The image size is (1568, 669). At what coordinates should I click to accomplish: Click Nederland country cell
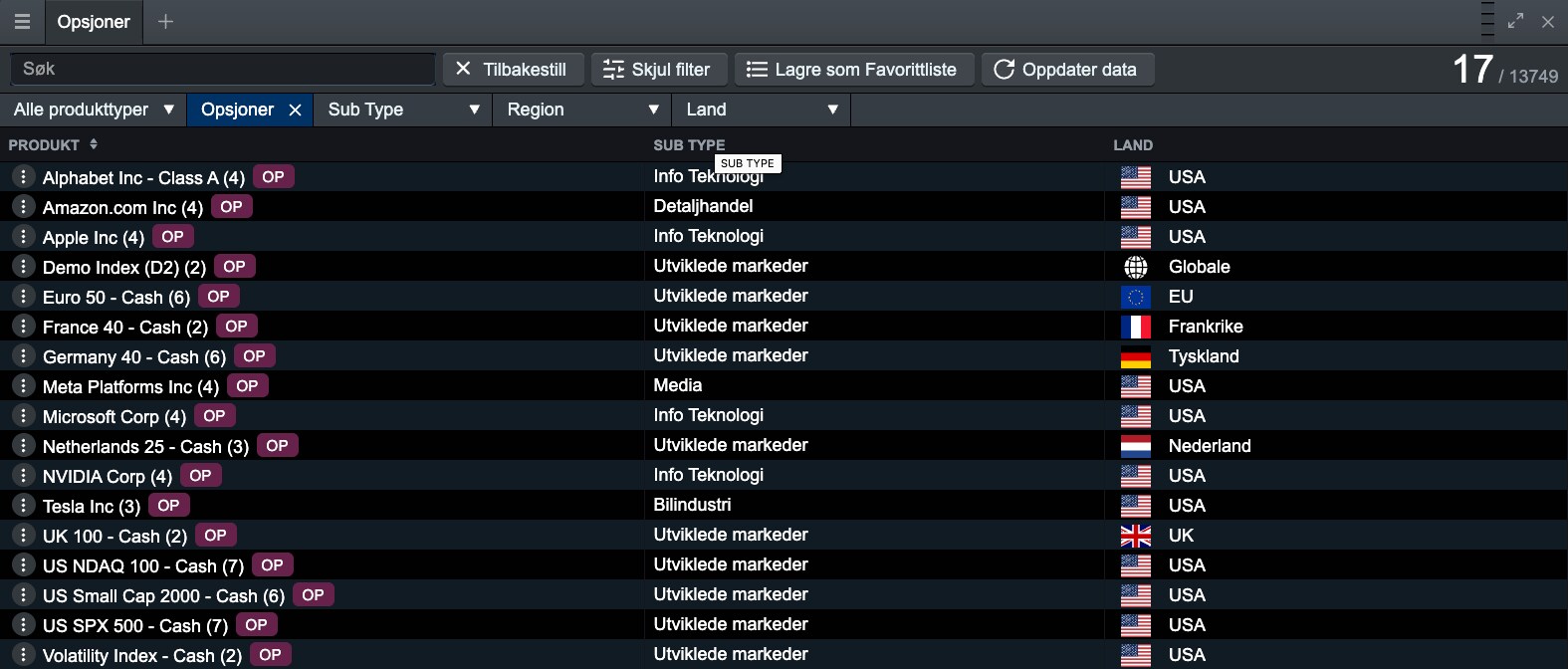tap(1210, 446)
